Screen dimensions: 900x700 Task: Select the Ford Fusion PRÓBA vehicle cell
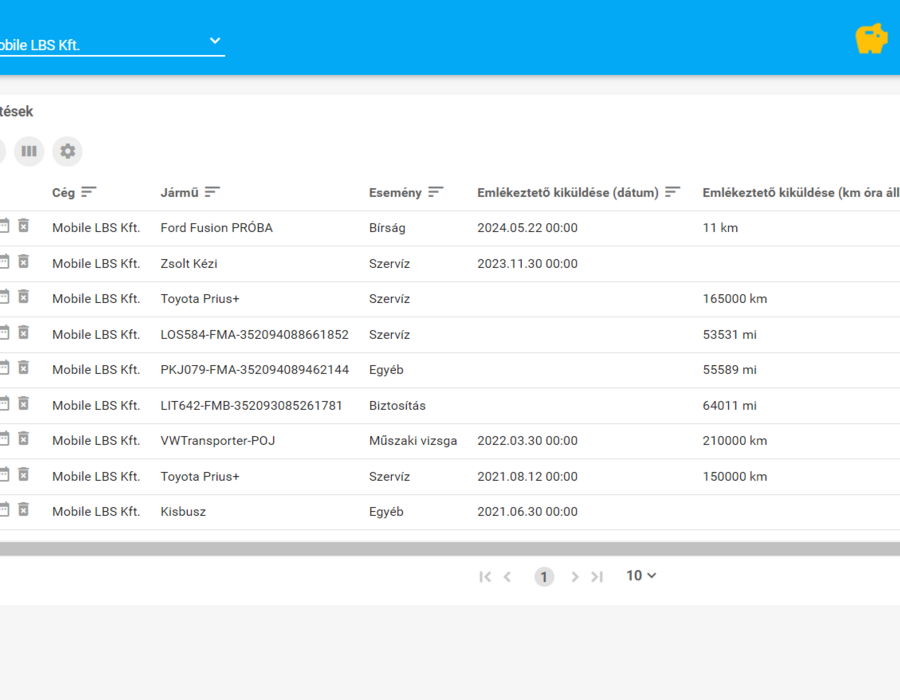tap(217, 228)
